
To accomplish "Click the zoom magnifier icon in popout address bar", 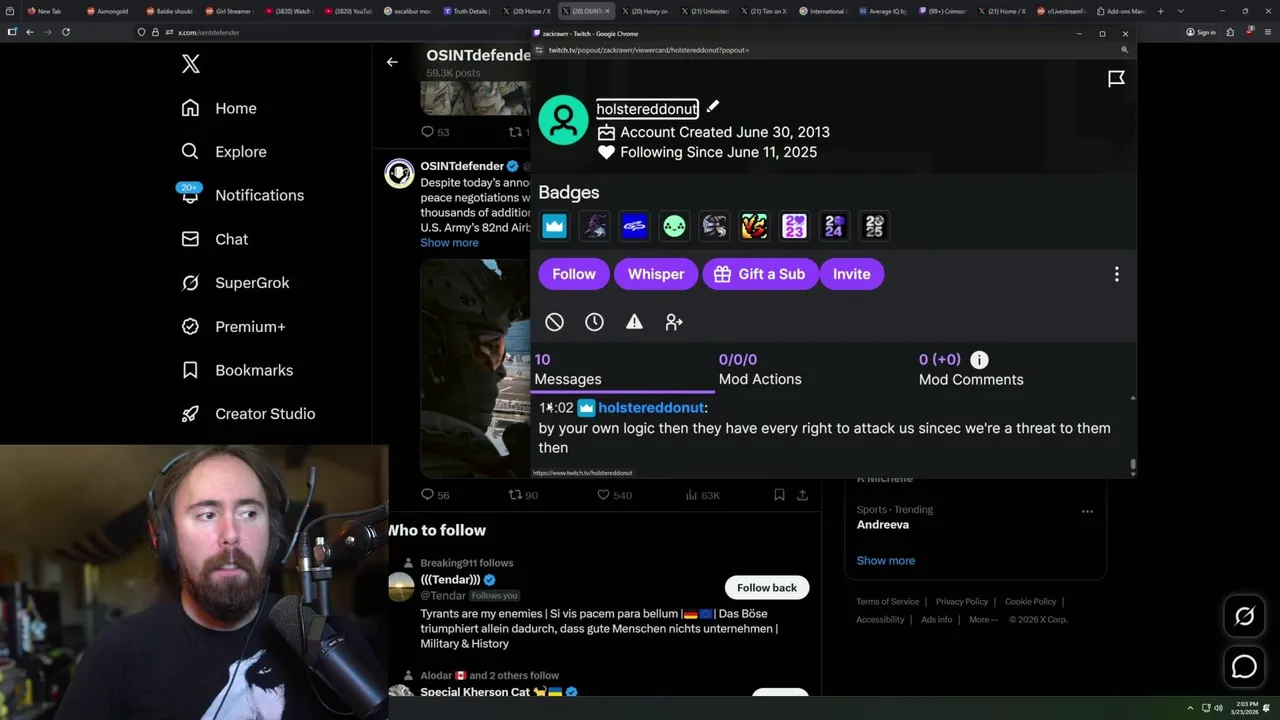I will (1125, 50).
